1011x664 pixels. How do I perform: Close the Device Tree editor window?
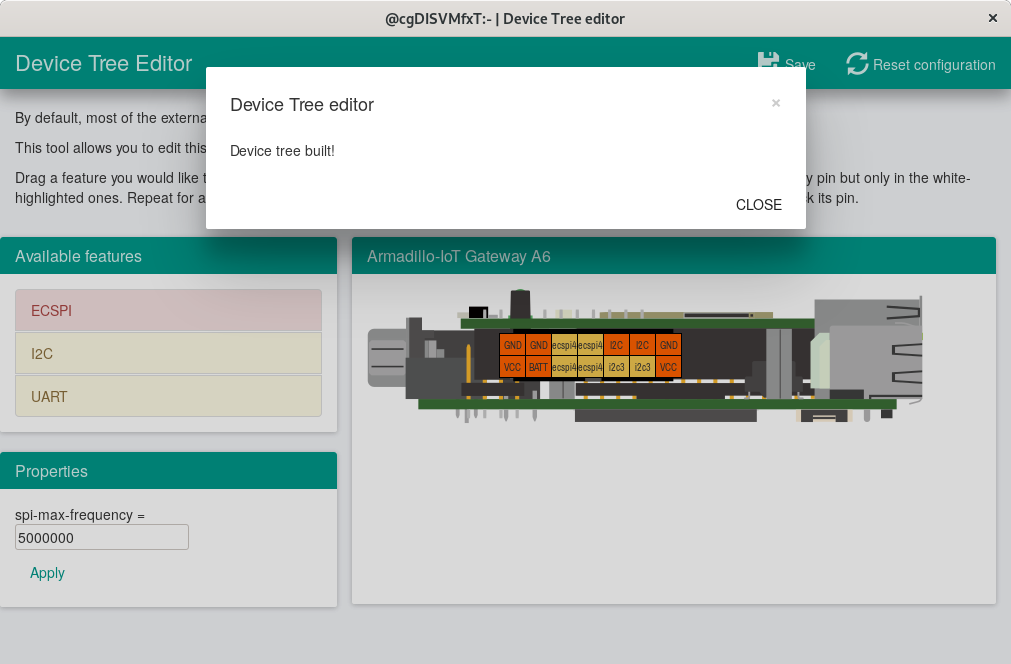(993, 18)
